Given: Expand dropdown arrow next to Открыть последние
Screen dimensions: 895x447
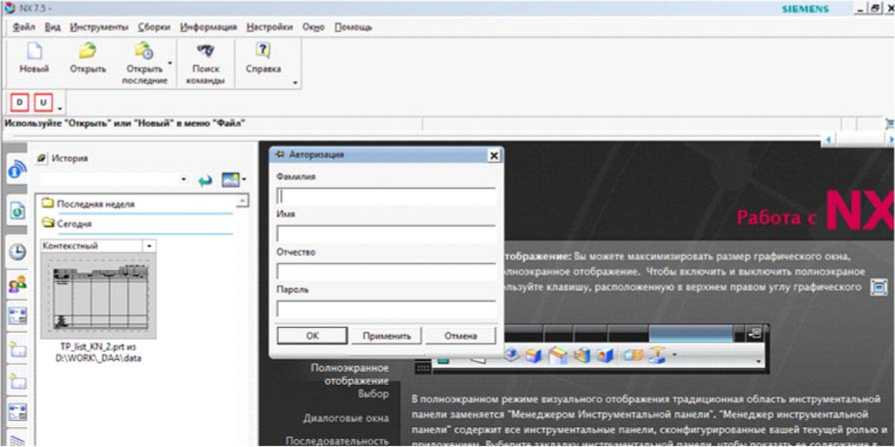Looking at the screenshot, I should (170, 63).
